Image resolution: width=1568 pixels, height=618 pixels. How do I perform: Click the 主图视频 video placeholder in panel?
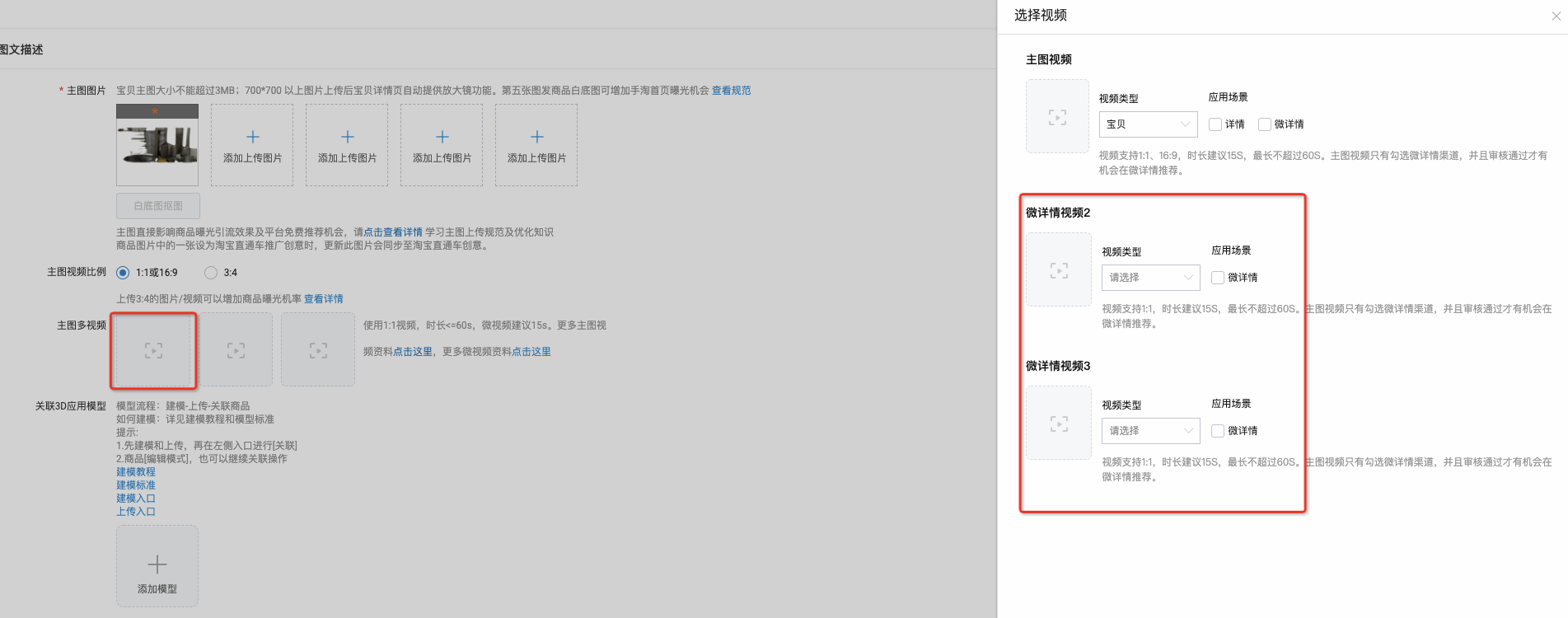point(1057,116)
